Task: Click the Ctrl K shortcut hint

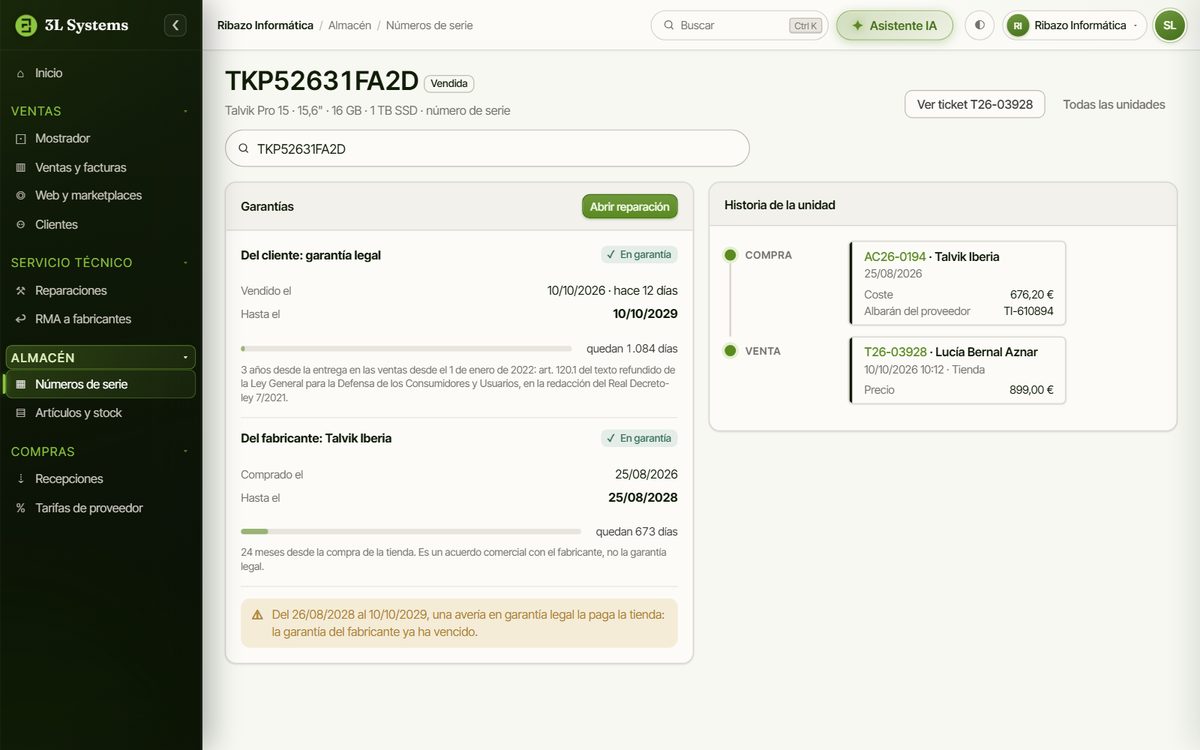Action: pyautogui.click(x=804, y=26)
